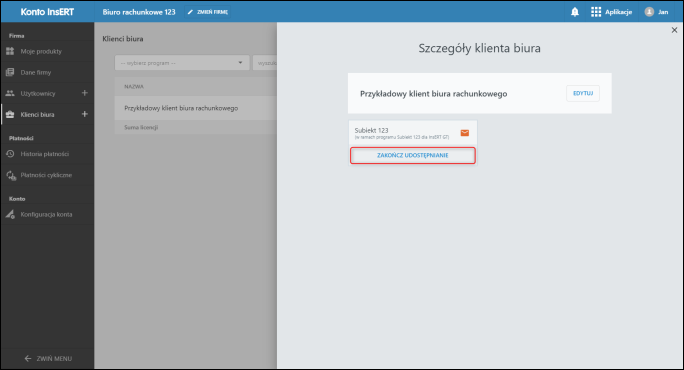This screenshot has width=684, height=370.
Task: Open the notifications bell
Action: (x=575, y=12)
